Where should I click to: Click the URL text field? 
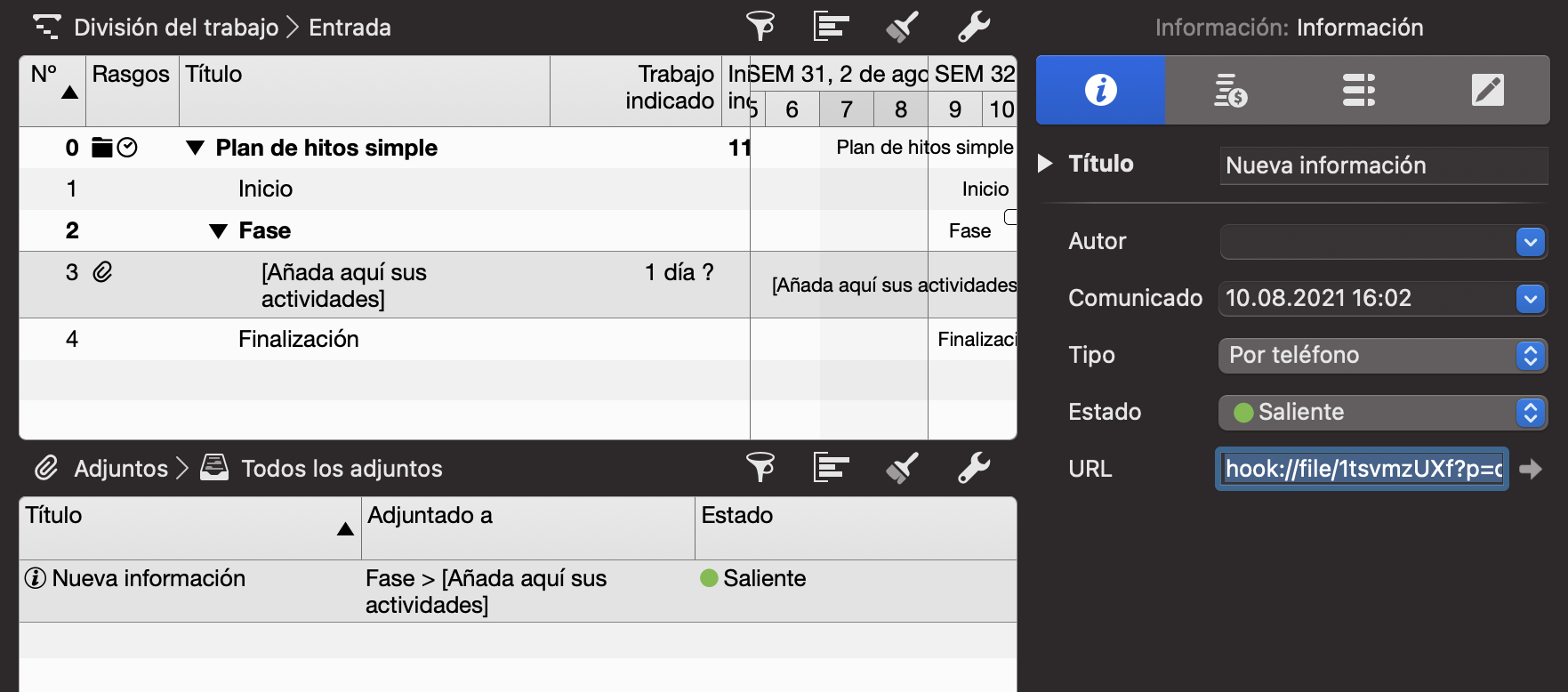pos(1362,469)
